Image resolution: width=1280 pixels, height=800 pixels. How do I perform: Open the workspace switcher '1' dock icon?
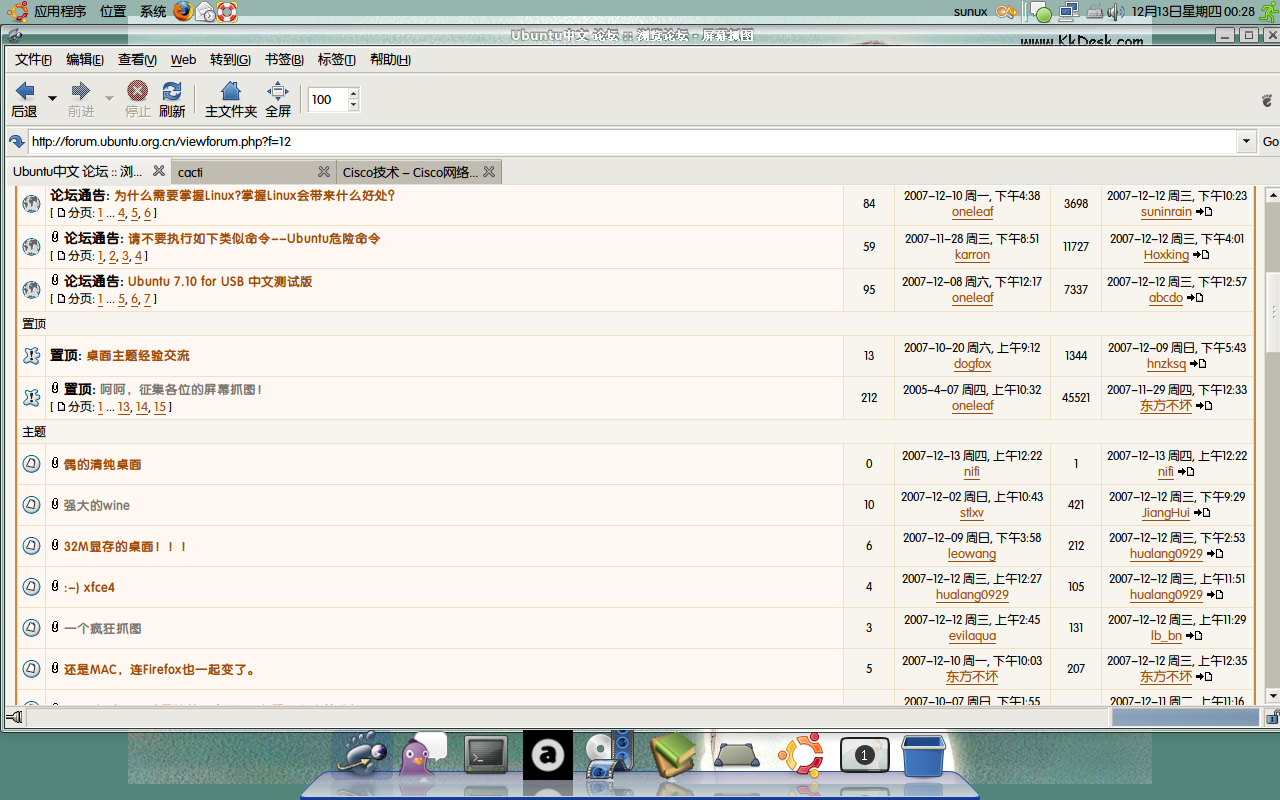point(864,755)
